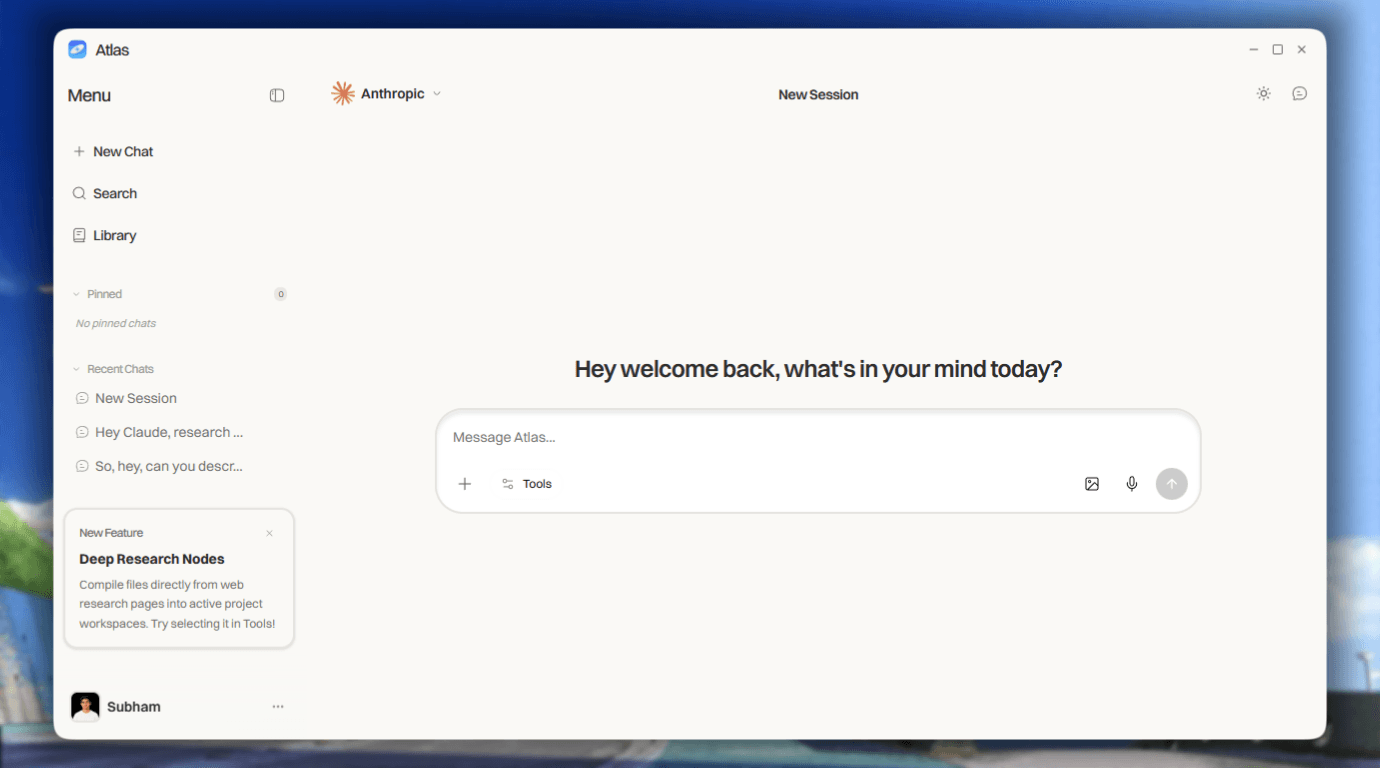Screen dimensions: 1380x768
Task: Click the Atlas app logo icon
Action: point(77,49)
